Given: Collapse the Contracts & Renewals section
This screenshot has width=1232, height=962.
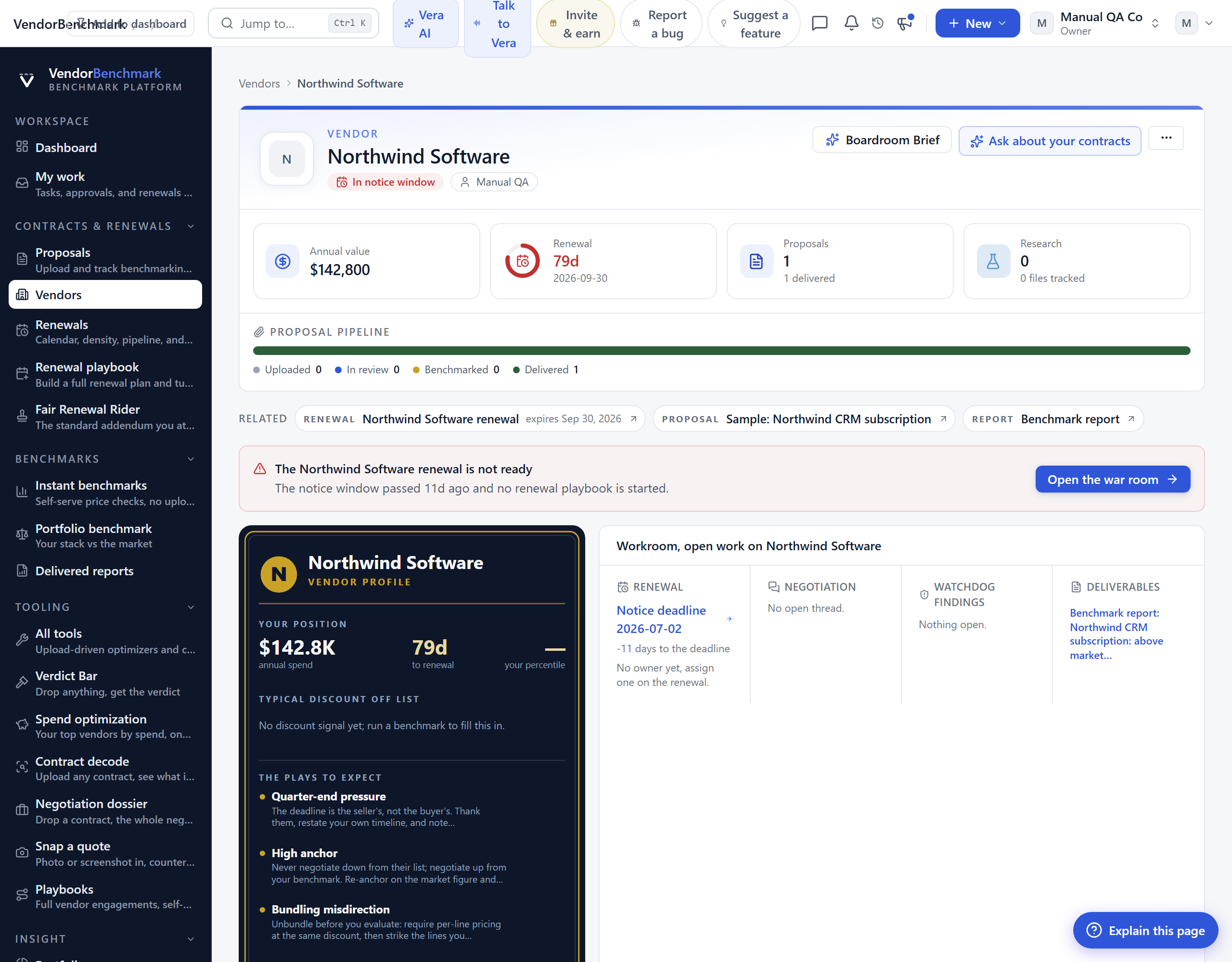Looking at the screenshot, I should tap(191, 226).
